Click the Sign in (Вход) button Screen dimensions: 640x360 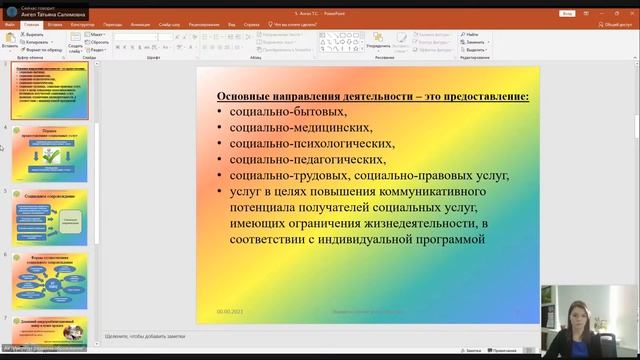567,13
